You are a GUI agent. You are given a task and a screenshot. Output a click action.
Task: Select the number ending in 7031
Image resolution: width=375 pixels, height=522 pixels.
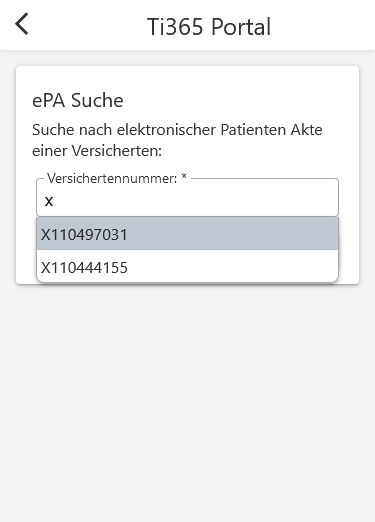(187, 234)
